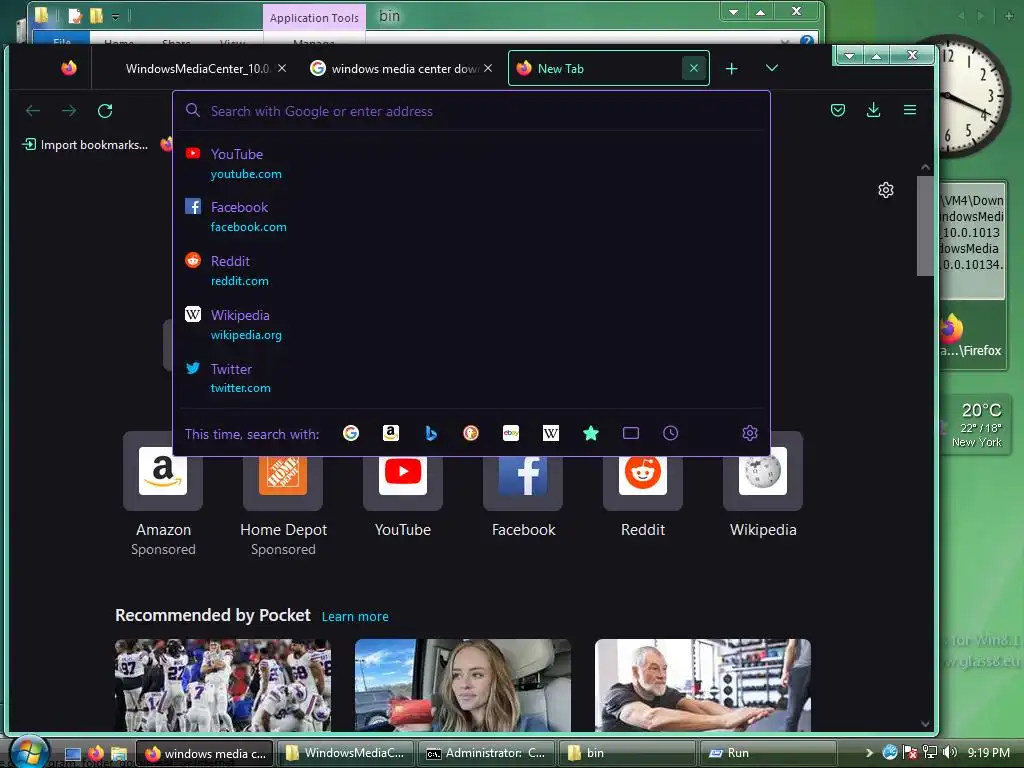Choose the Wikipedia wikipedia.org suggestion
Viewport: 1024px width, 768px height.
point(472,325)
